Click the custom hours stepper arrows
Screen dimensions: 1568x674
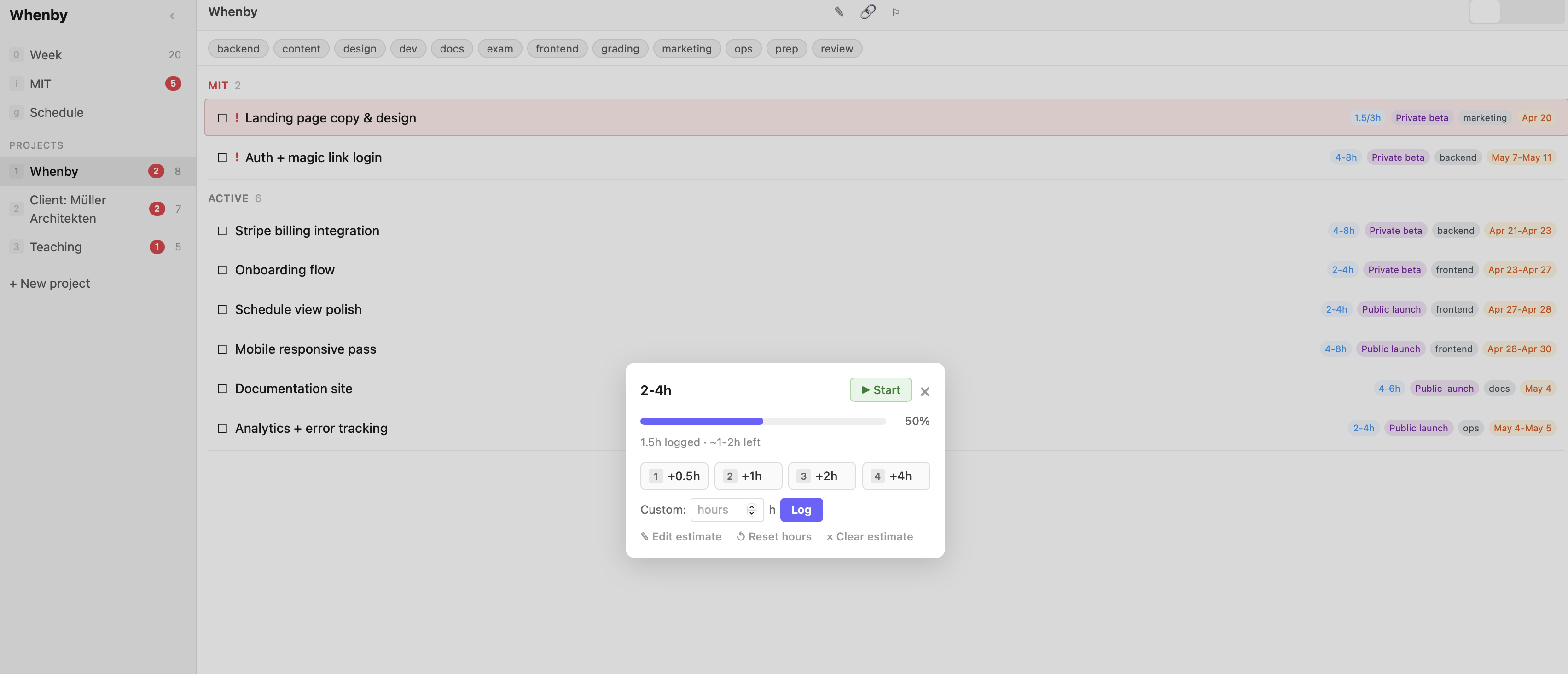(751, 510)
